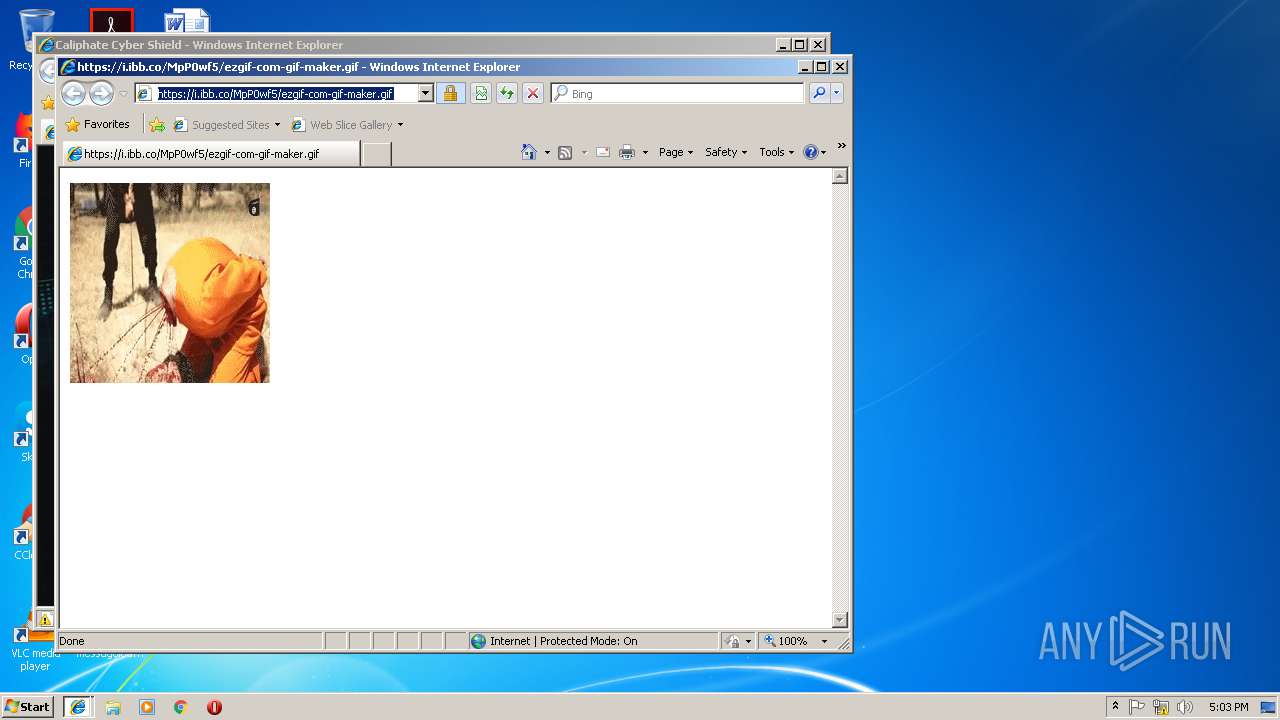1280x720 pixels.
Task: Expand the zoom level dropdown arrow
Action: [825, 641]
